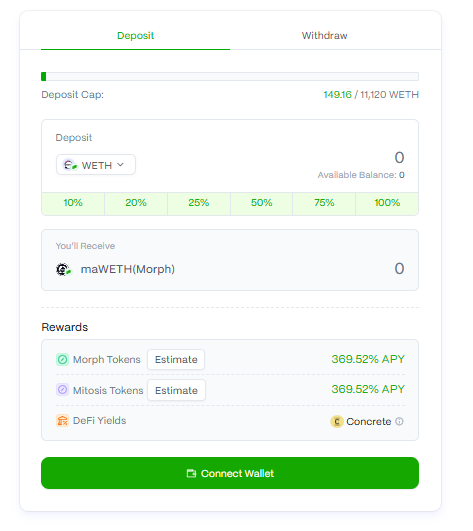Click the Connect Wallet button
The height and width of the screenshot is (531, 473).
(x=230, y=473)
